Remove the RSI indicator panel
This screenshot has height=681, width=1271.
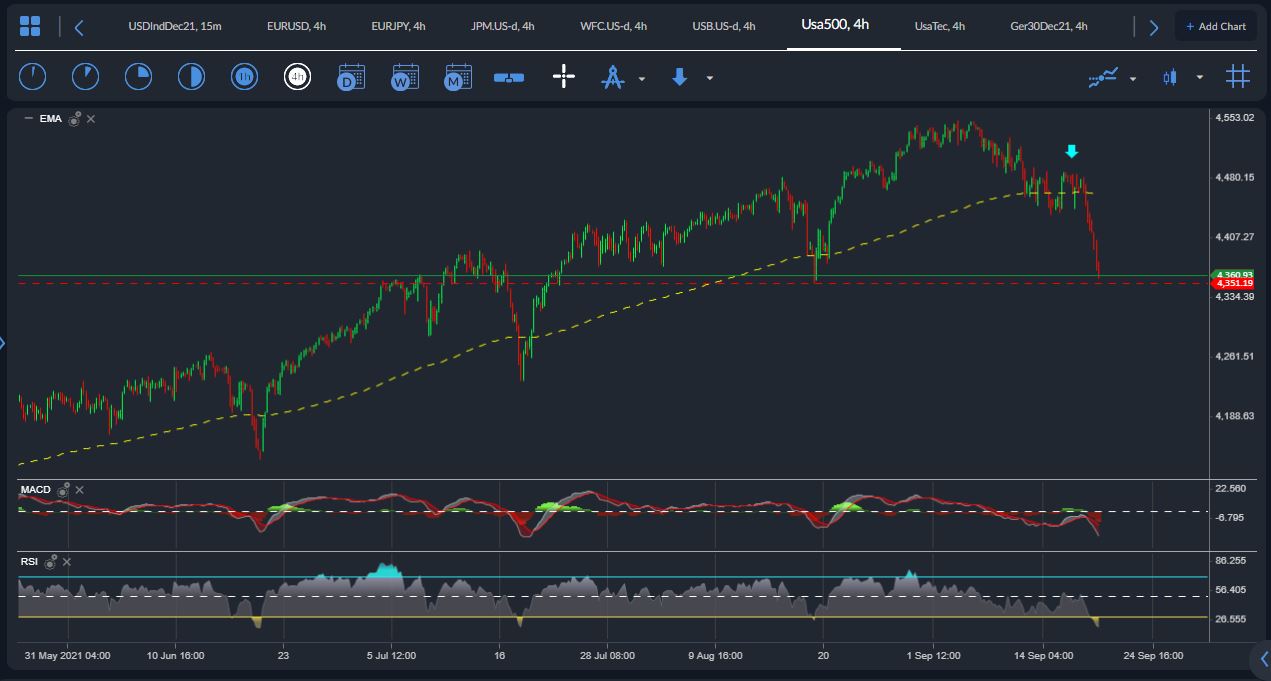pos(66,562)
